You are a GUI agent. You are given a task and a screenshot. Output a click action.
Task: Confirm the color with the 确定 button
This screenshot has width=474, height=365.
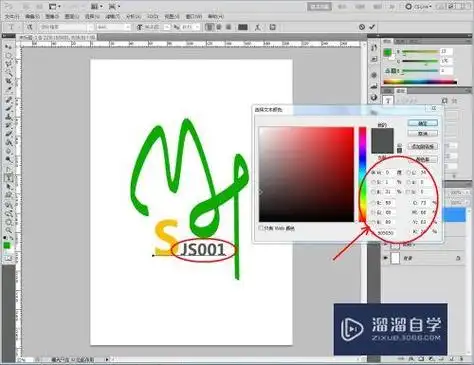tap(423, 123)
